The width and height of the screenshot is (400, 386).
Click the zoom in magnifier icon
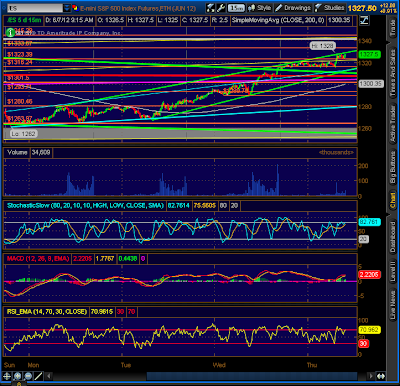(17, 376)
